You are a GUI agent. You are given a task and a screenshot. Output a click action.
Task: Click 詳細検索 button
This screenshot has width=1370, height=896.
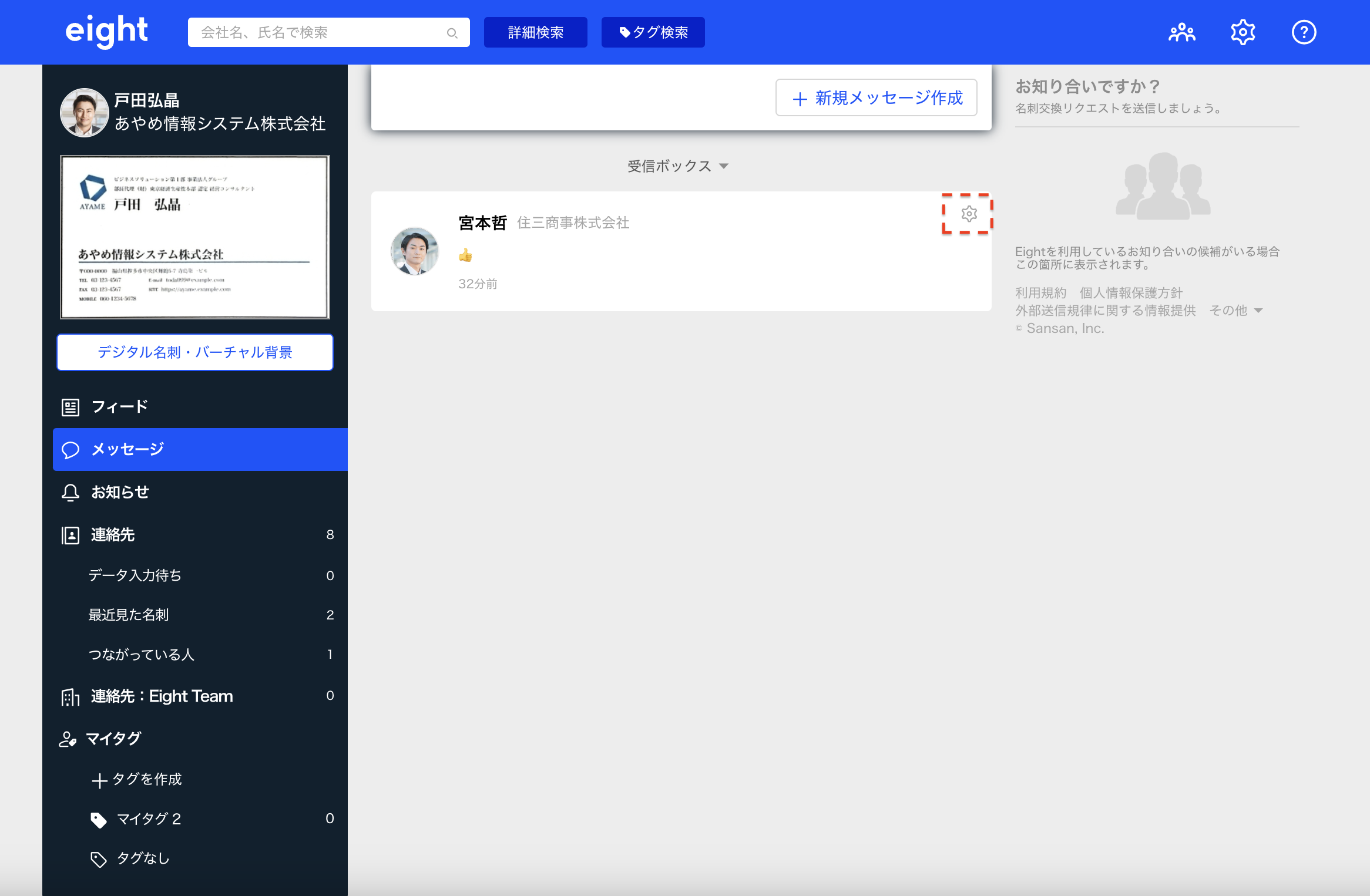click(x=535, y=32)
